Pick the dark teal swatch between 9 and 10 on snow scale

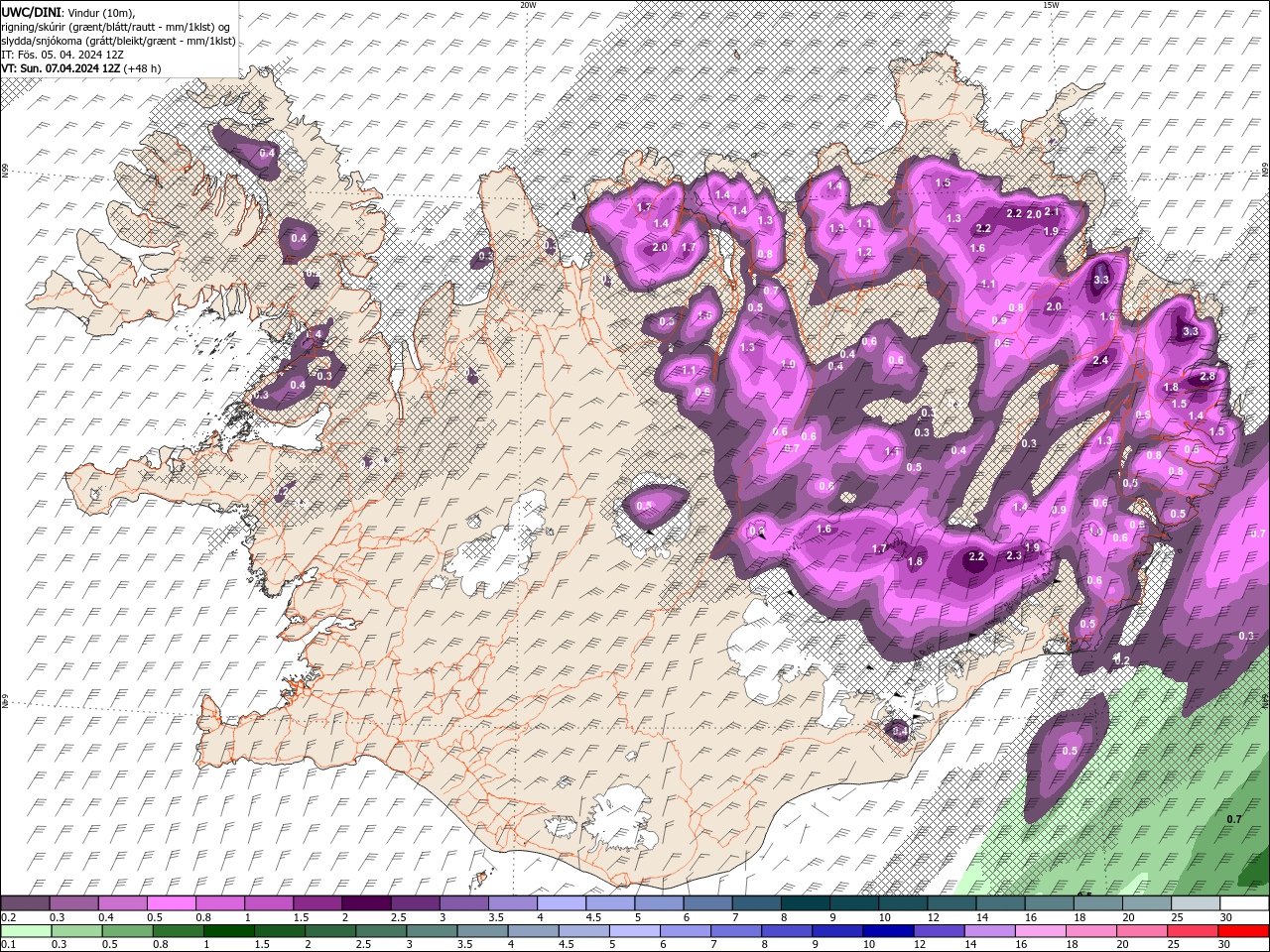(854, 903)
